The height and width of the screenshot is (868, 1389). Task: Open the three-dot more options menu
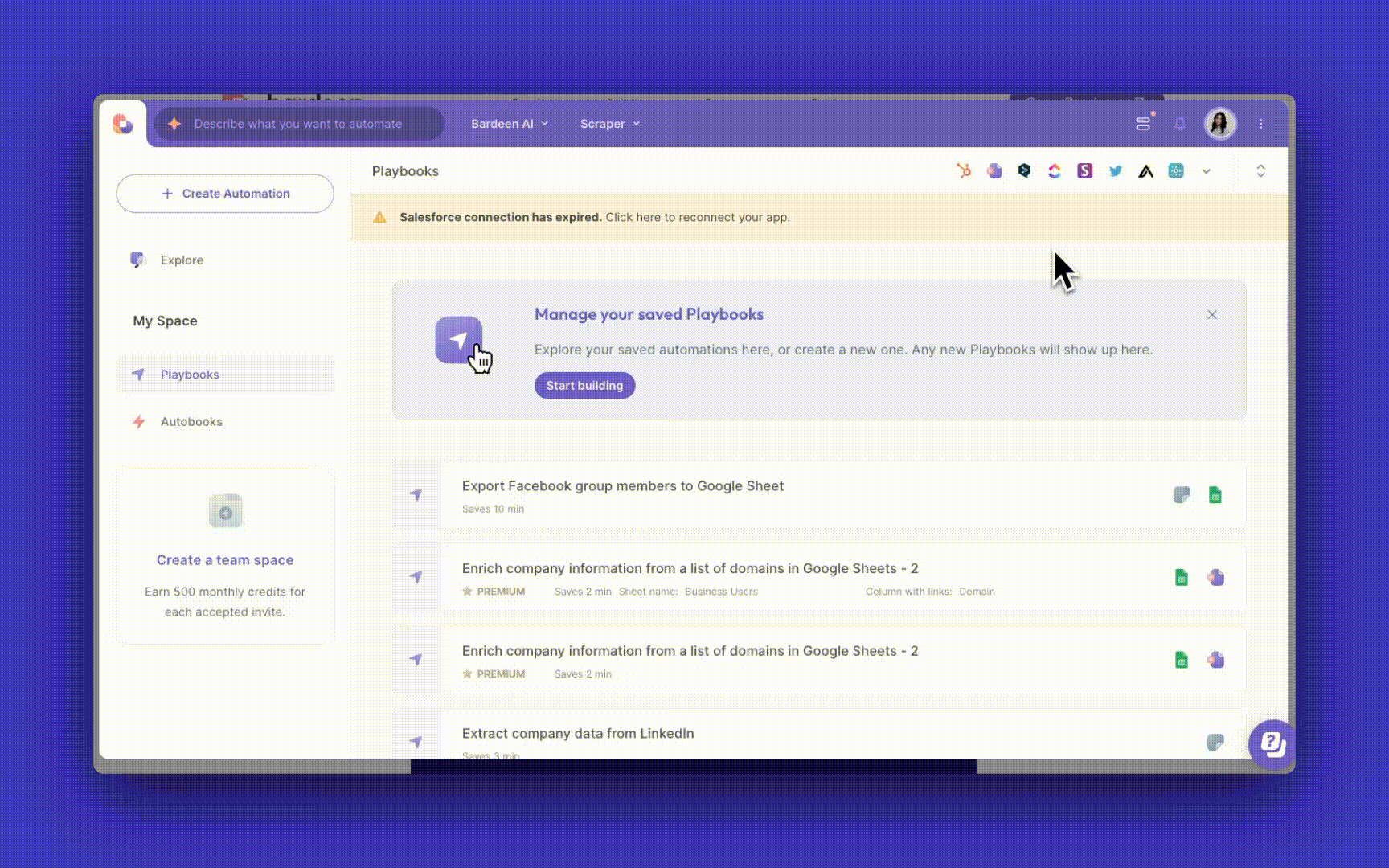click(x=1260, y=124)
